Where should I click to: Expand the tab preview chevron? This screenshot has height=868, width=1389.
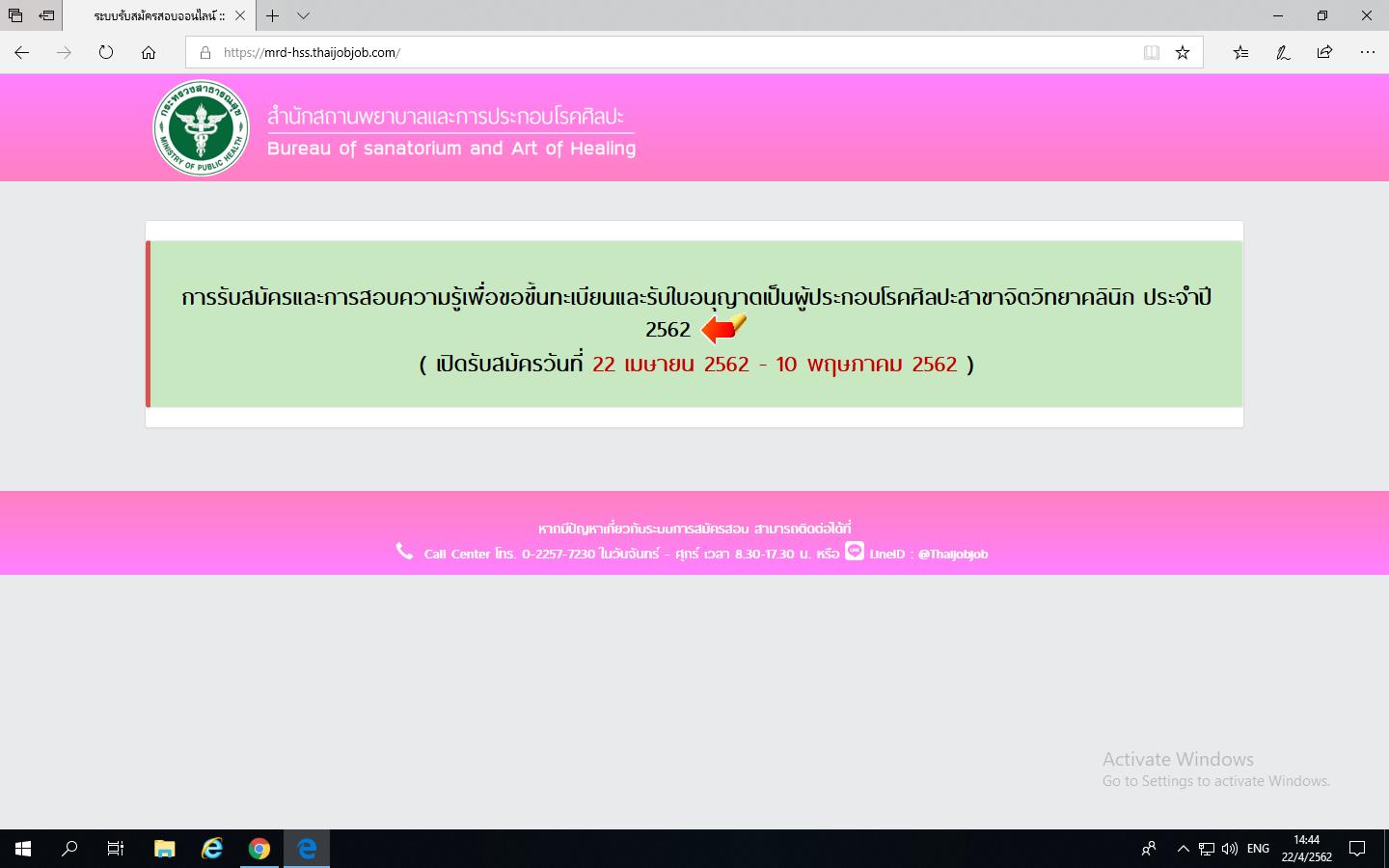(303, 15)
